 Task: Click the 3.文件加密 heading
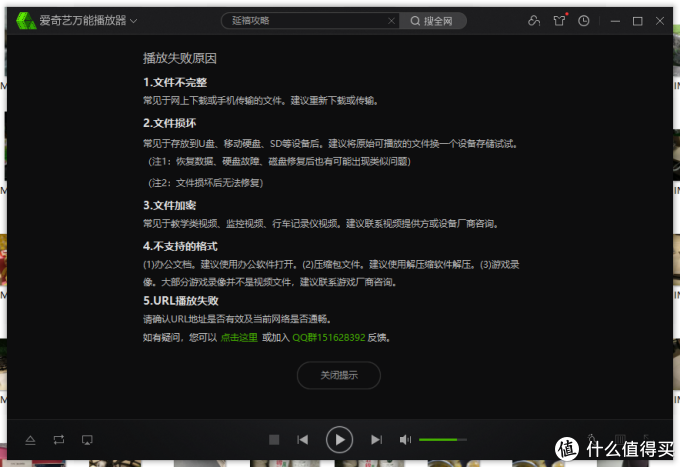[x=170, y=205]
